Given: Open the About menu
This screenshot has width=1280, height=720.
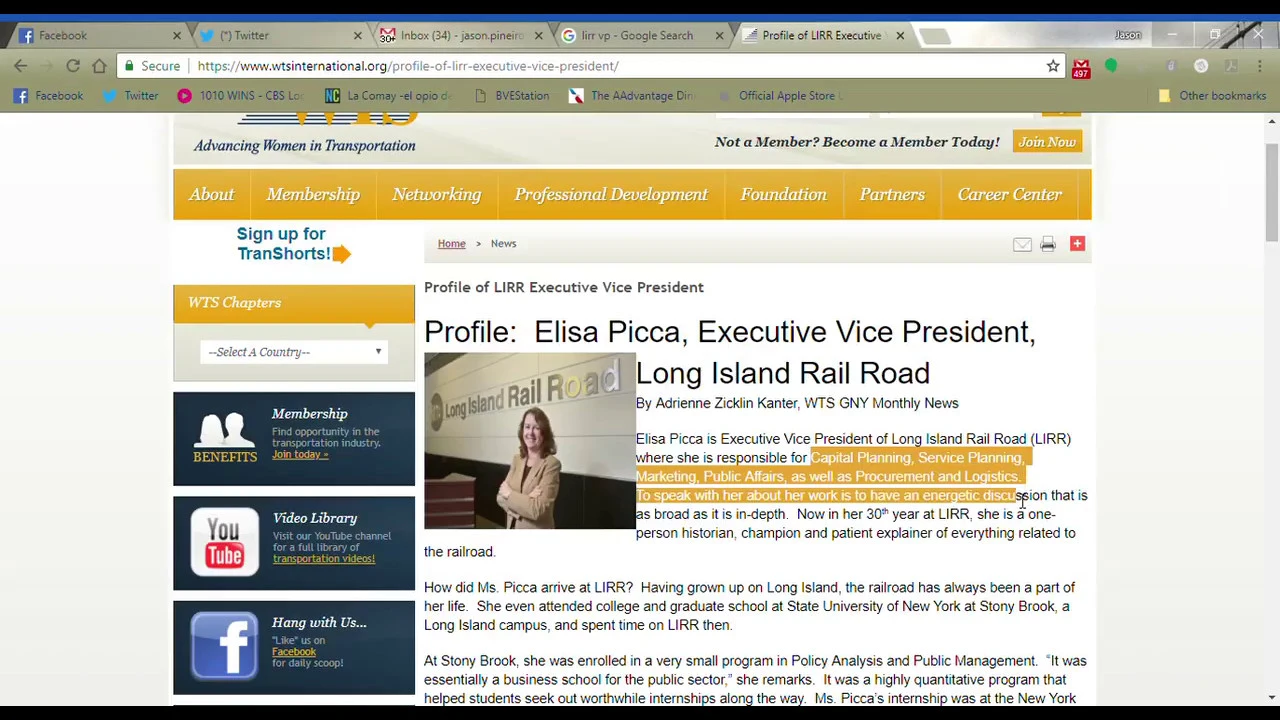Looking at the screenshot, I should pyautogui.click(x=211, y=195).
